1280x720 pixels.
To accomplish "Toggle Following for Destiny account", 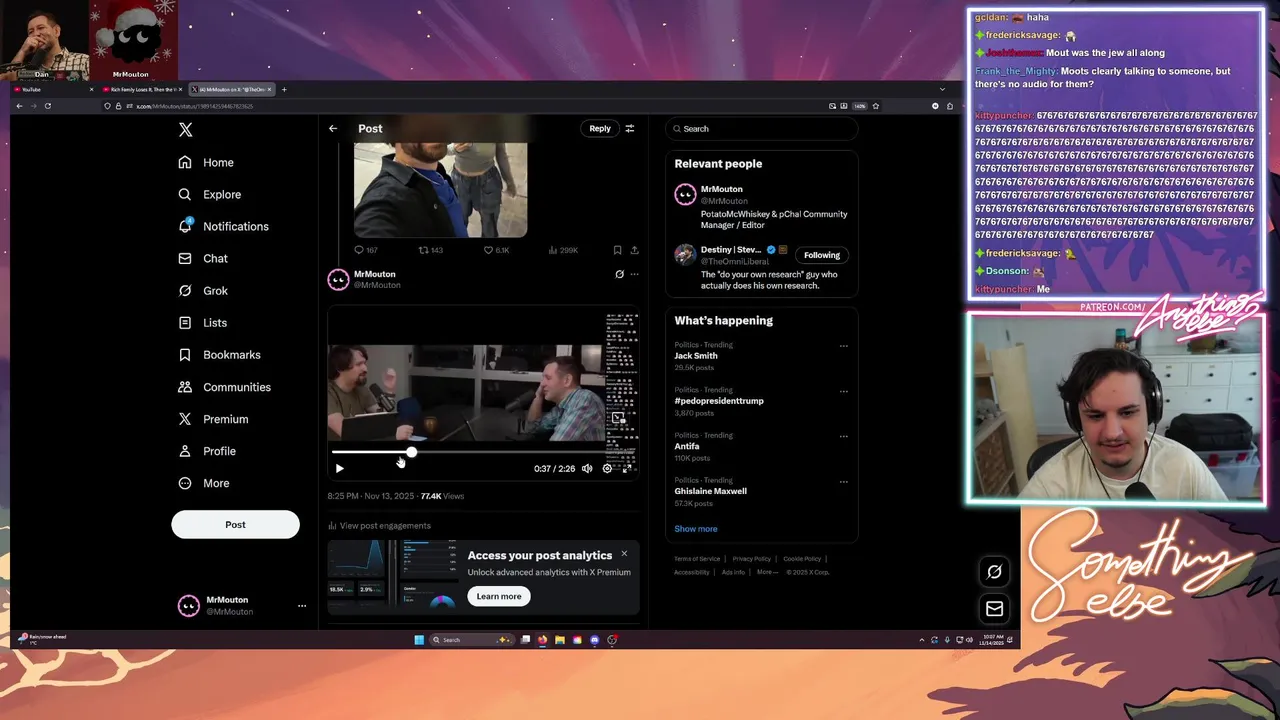I will point(822,255).
